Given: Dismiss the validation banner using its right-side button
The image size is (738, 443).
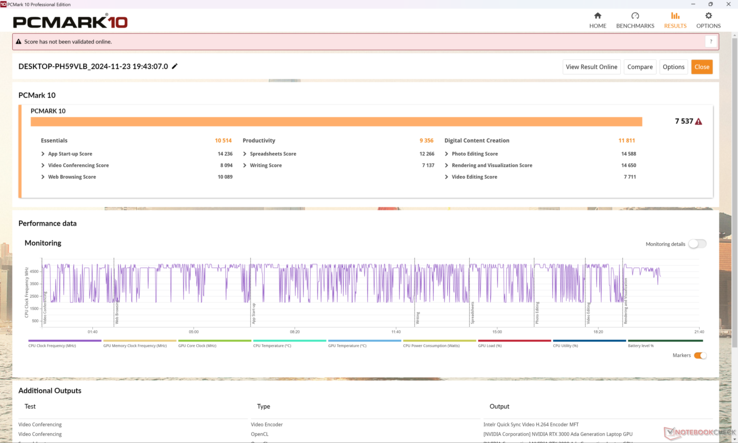Looking at the screenshot, I should tap(711, 42).
